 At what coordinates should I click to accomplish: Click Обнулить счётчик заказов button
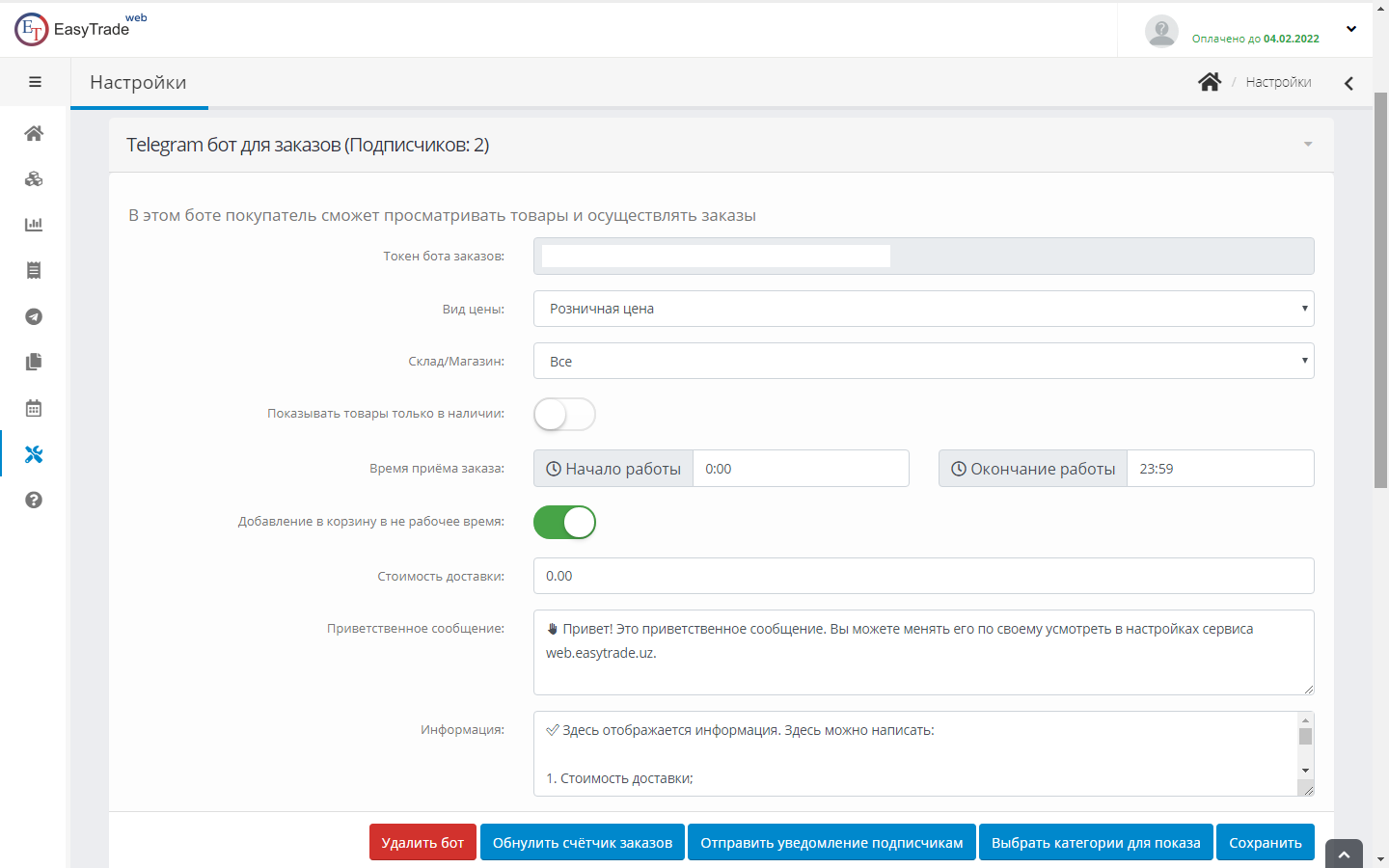click(x=583, y=842)
